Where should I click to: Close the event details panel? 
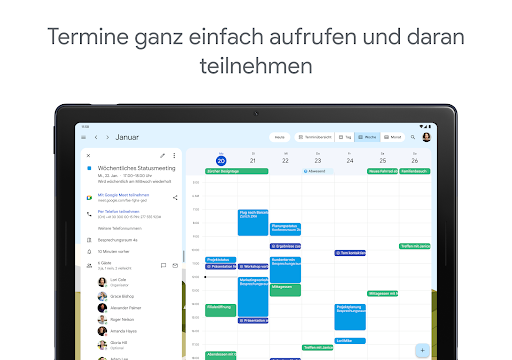pos(88,156)
